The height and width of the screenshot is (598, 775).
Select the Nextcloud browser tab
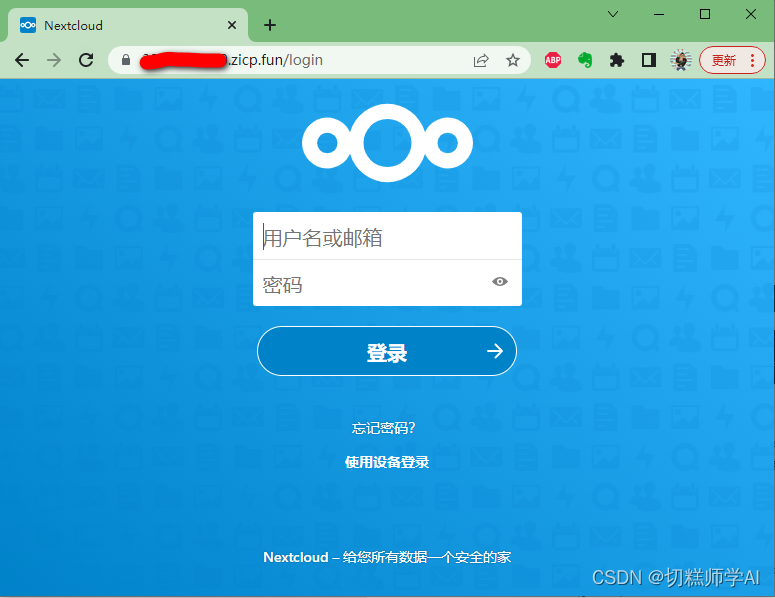tap(128, 25)
